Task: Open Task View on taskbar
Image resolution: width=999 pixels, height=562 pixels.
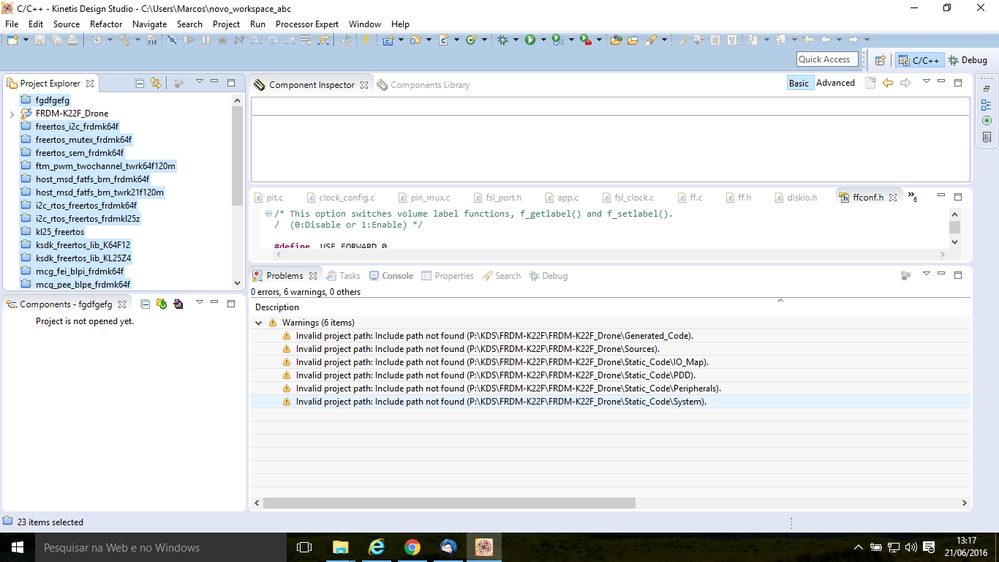Action: tap(305, 547)
